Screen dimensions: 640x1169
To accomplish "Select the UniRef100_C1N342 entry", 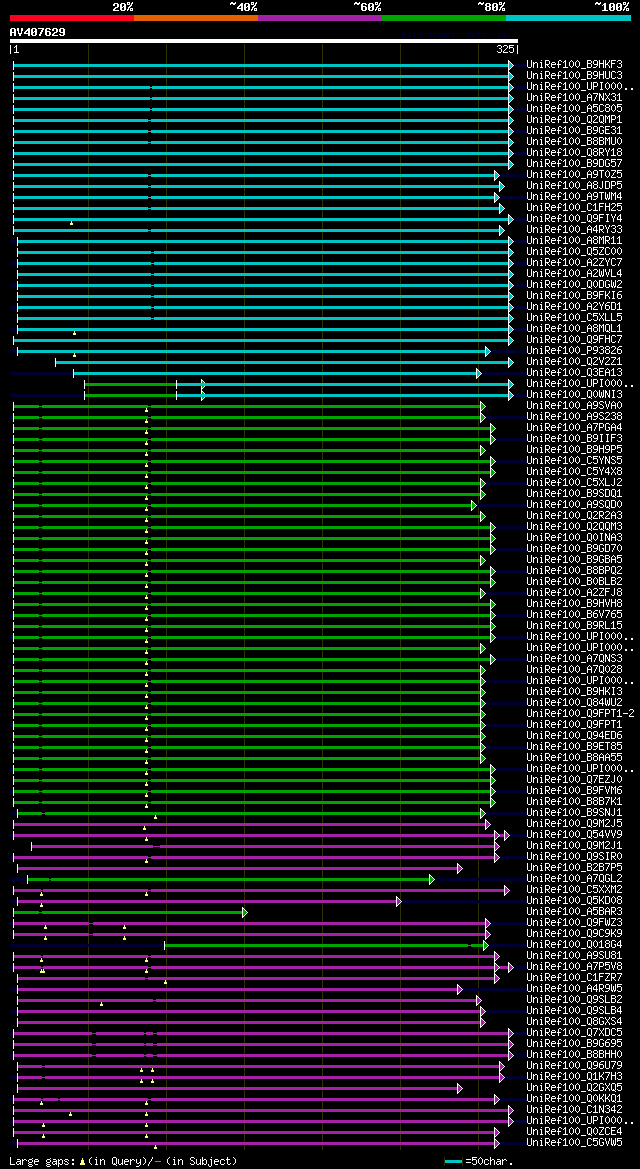I will [x=574, y=1109].
